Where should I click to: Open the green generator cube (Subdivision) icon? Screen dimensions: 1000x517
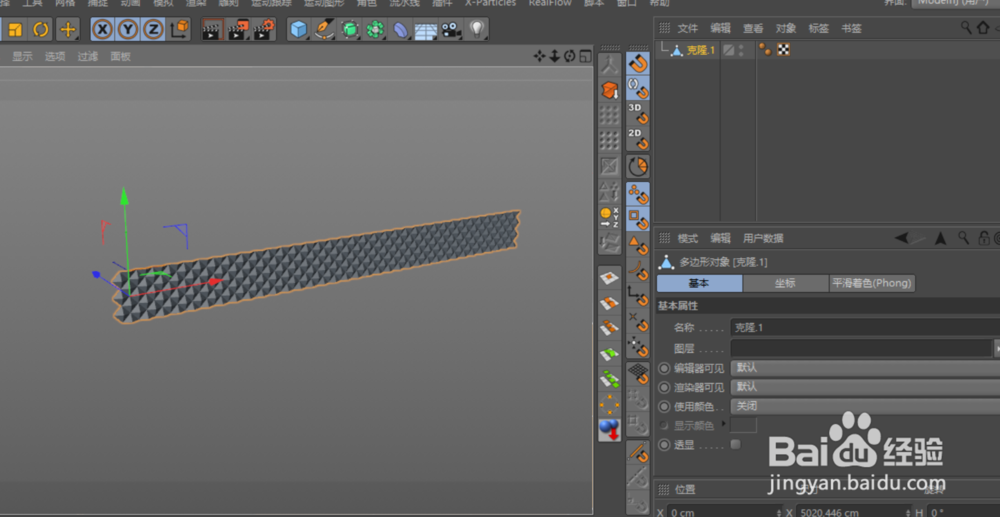(x=349, y=29)
